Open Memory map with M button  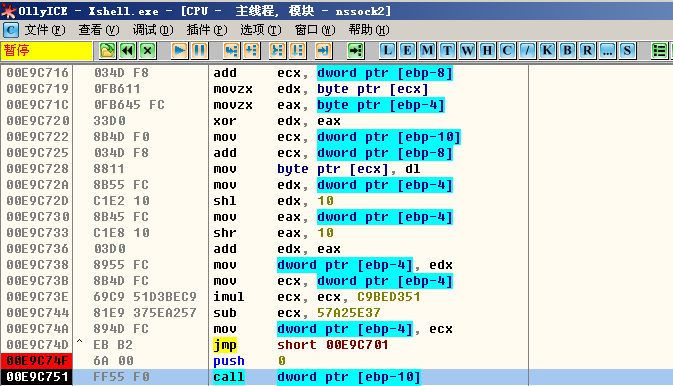(427, 51)
